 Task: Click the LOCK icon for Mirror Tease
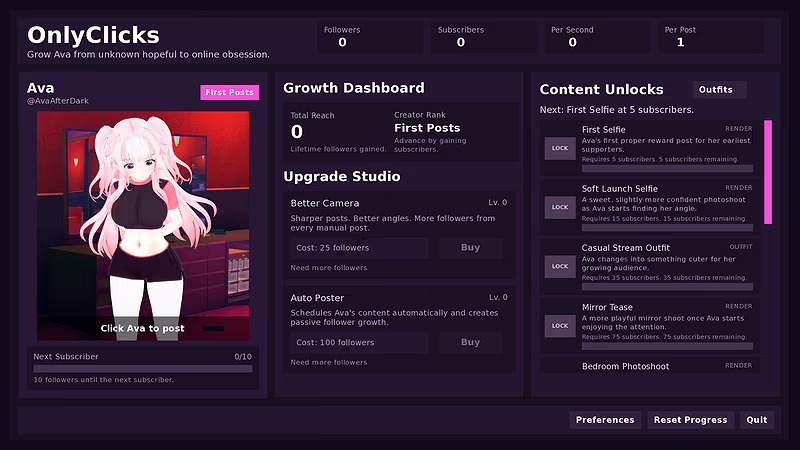tap(560, 326)
